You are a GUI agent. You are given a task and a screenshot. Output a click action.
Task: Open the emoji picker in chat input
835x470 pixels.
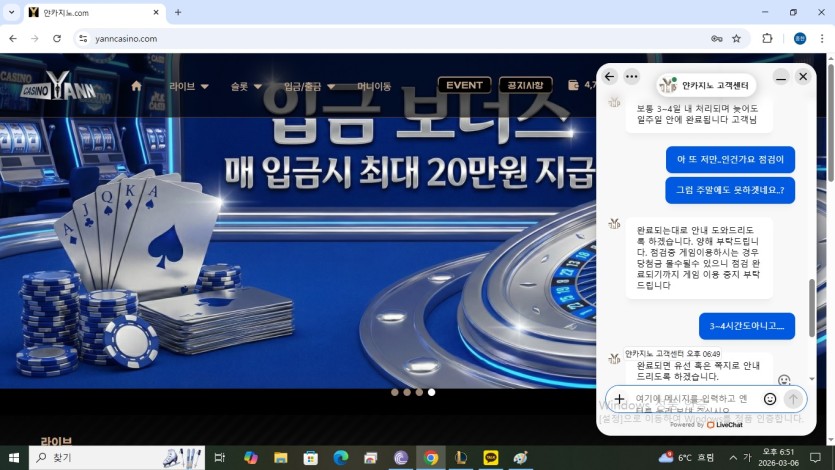pos(769,399)
